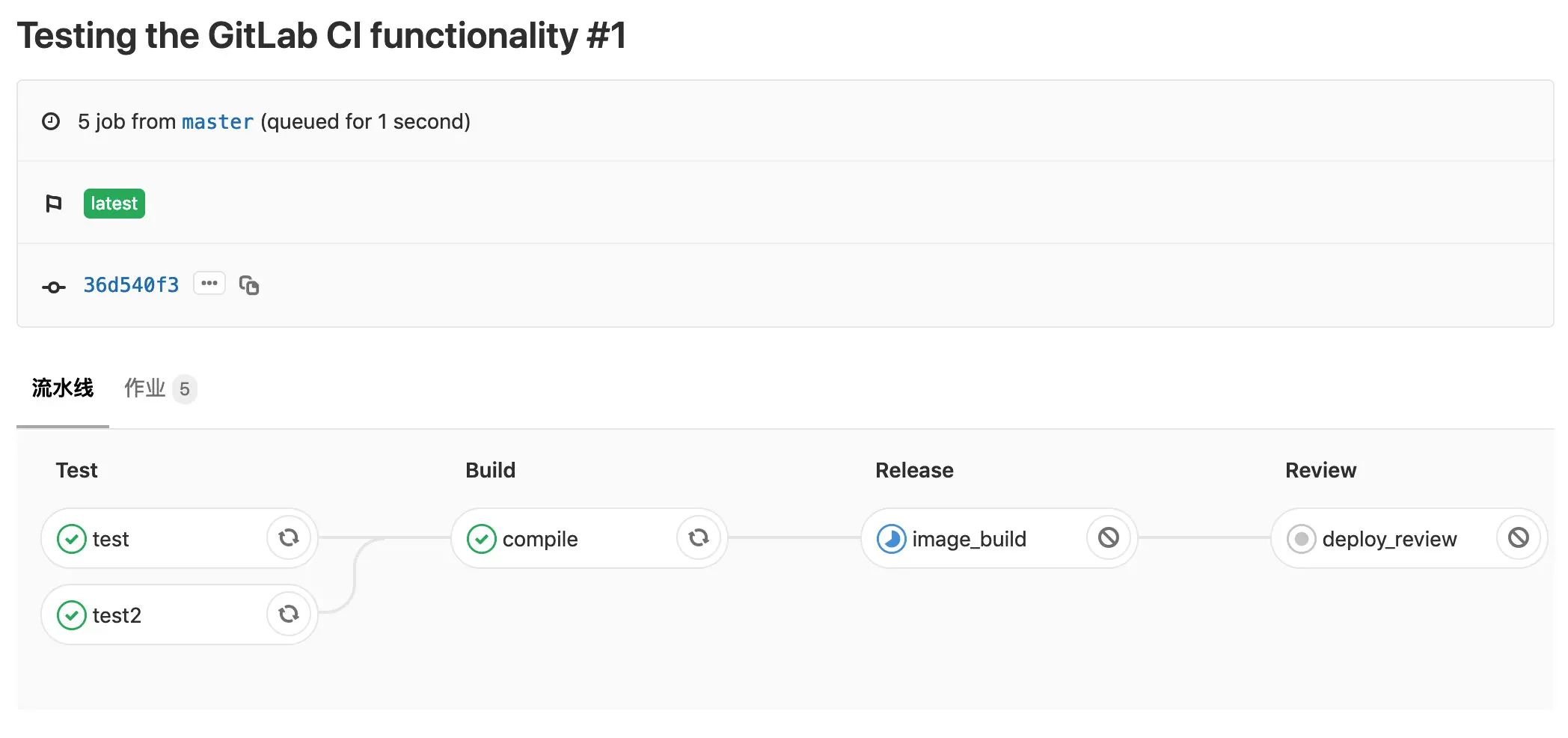
Task: Retry the test job
Action: coord(289,537)
